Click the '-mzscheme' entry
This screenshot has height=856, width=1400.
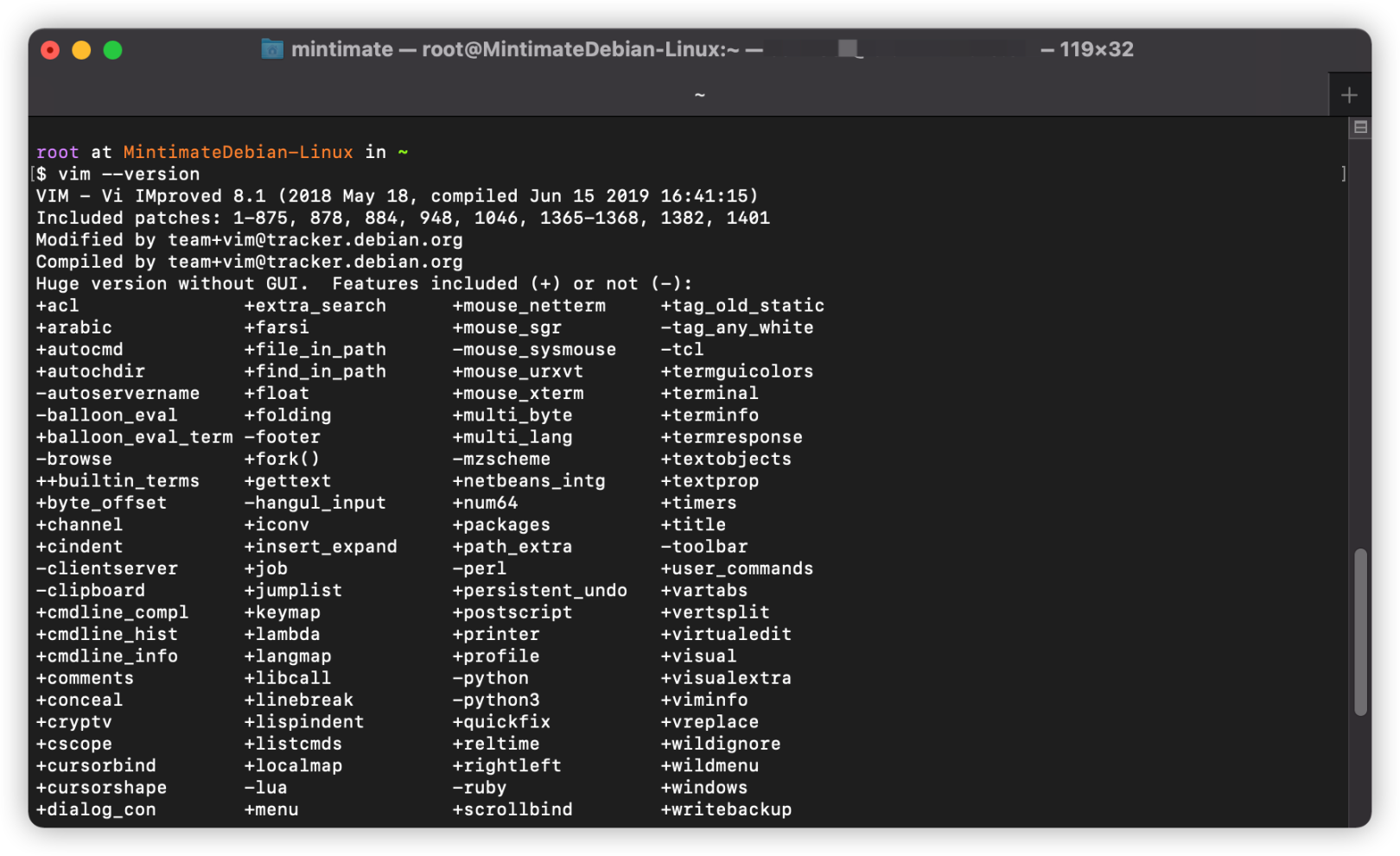pos(501,459)
